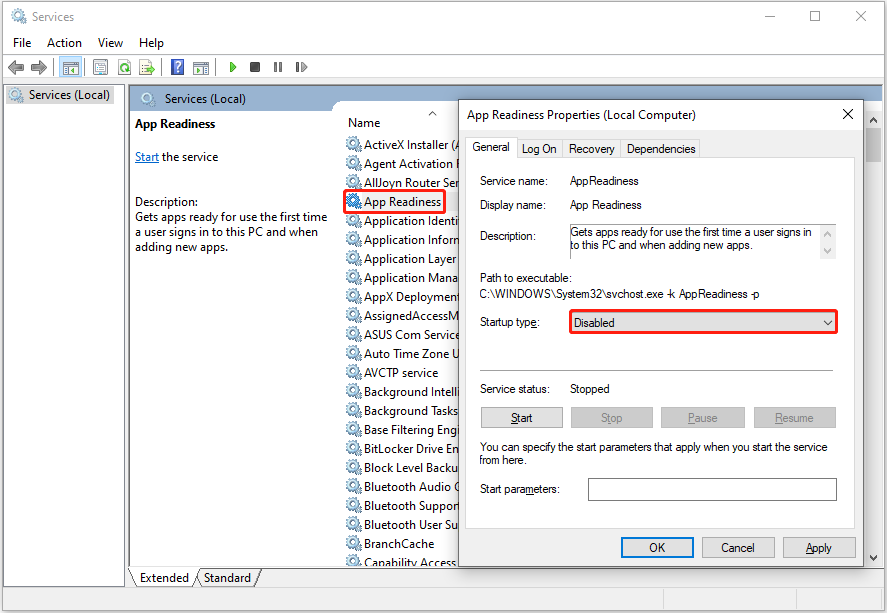Click the Show/Hide Console Tree toolbar icon
887x613 pixels.
(70, 67)
